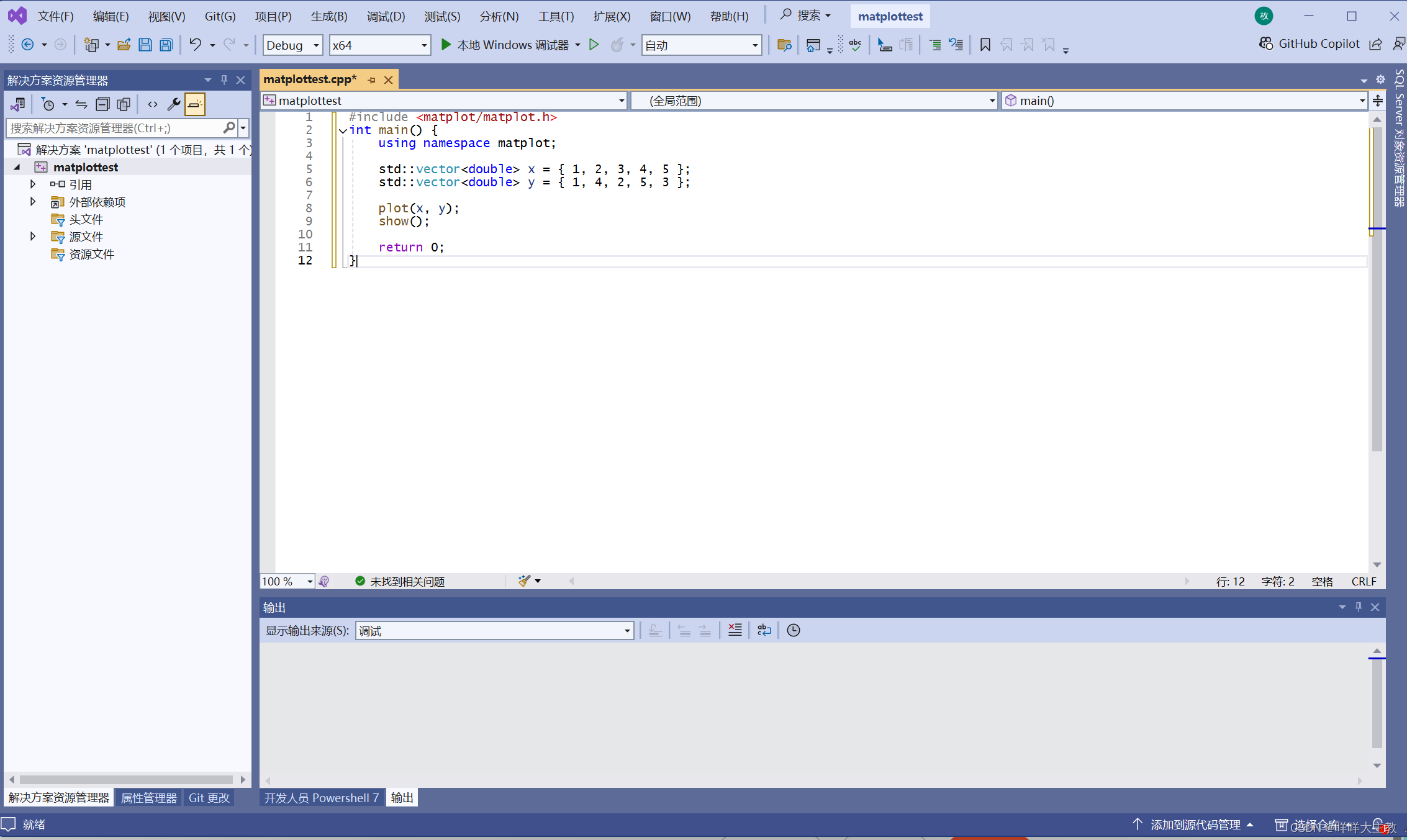Click the Undo arrow icon
This screenshot has width=1407, height=840.
point(195,45)
